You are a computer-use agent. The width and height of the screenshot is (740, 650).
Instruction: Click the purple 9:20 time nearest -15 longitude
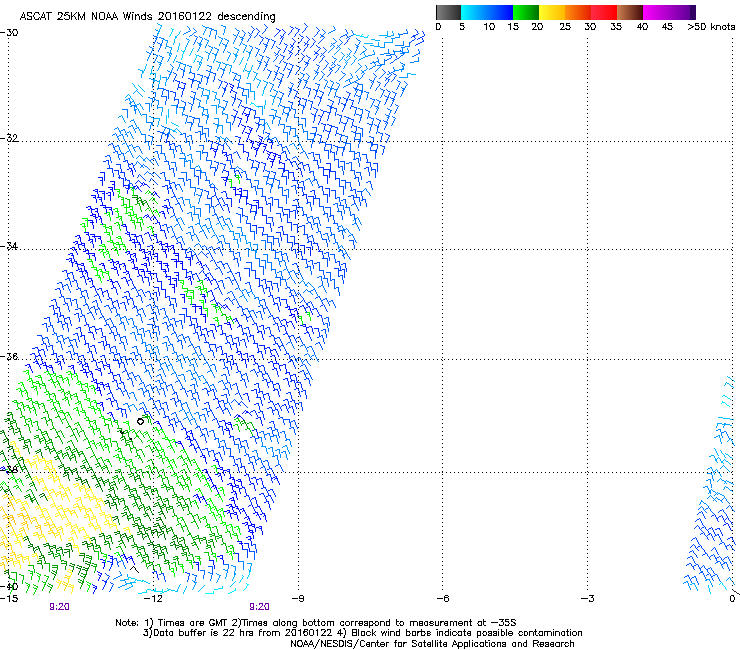point(59,607)
